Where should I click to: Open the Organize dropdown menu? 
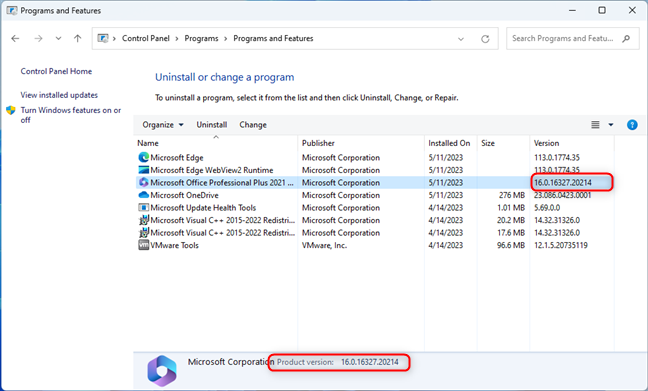tap(163, 125)
